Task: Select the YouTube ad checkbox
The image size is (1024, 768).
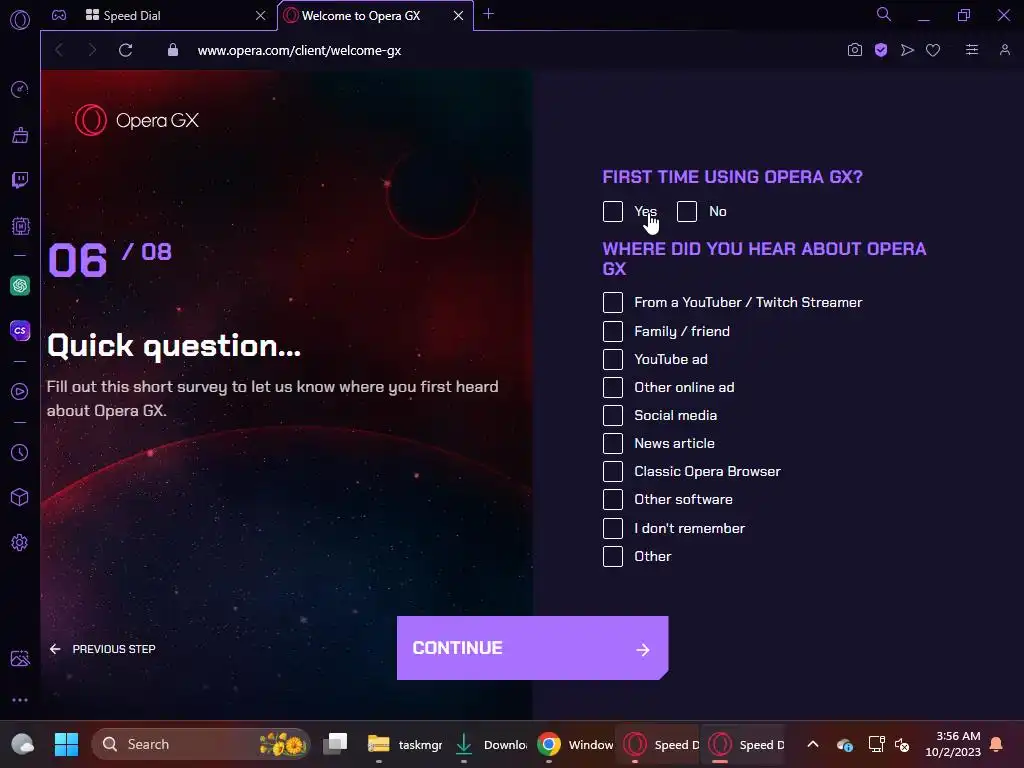Action: pos(613,359)
